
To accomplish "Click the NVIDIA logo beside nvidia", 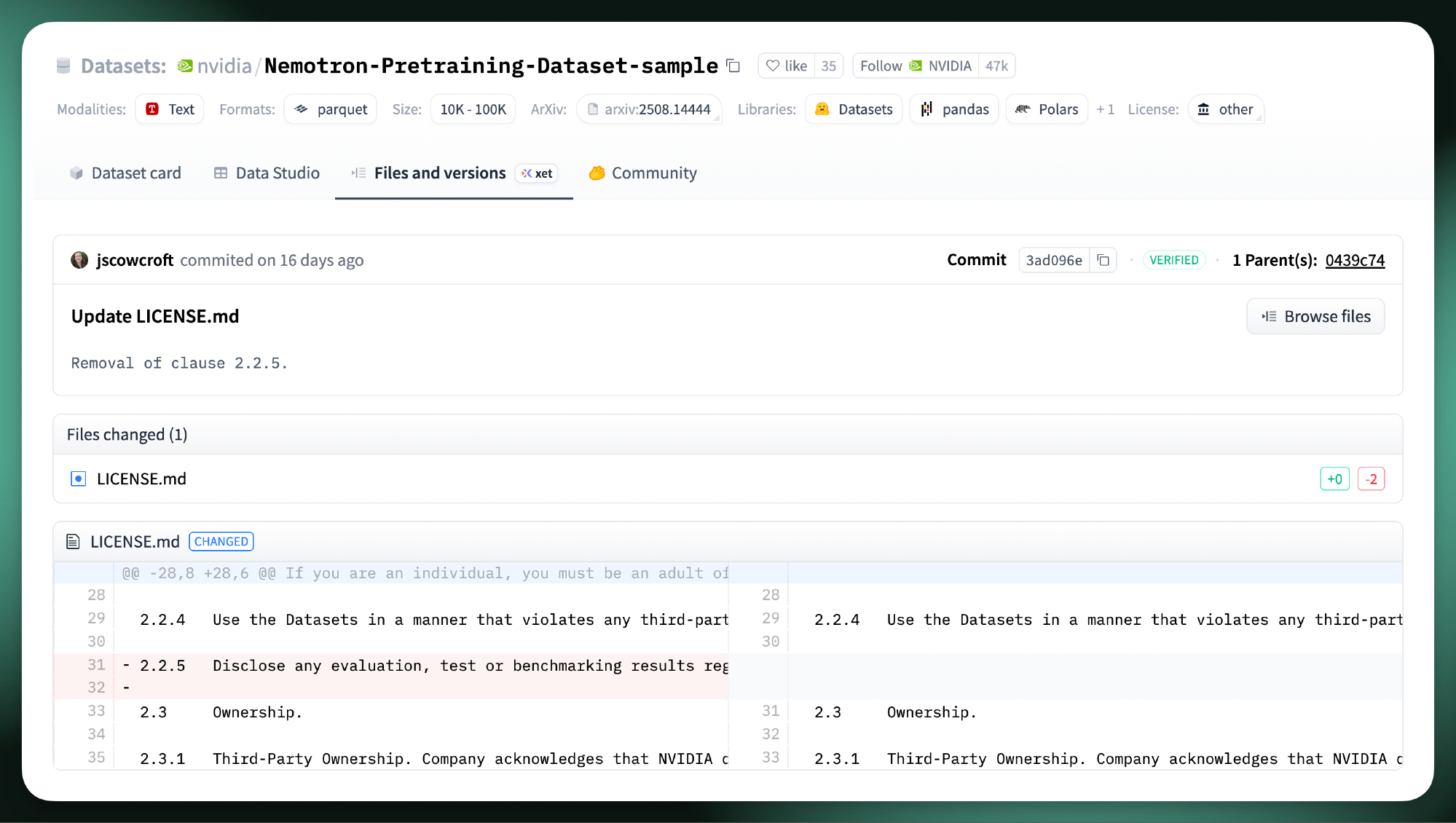I will tap(185, 66).
